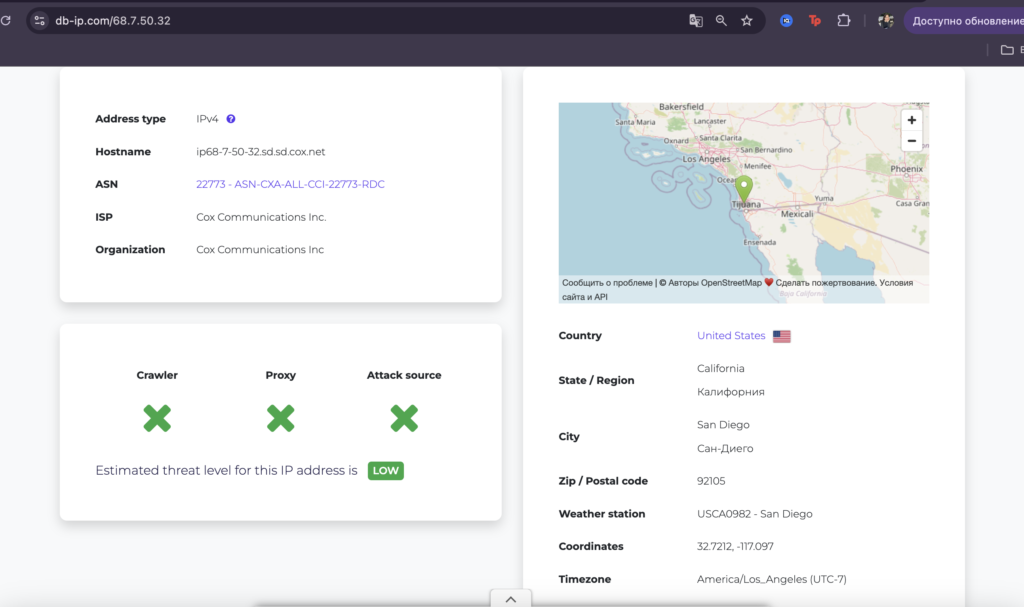The width and height of the screenshot is (1024, 607).
Task: Select the zip code 92105
Action: pyautogui.click(x=711, y=481)
